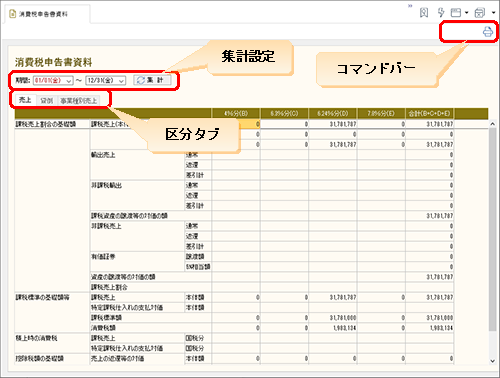
Task: Click the scroll up arrow of table
Action: coord(493,124)
